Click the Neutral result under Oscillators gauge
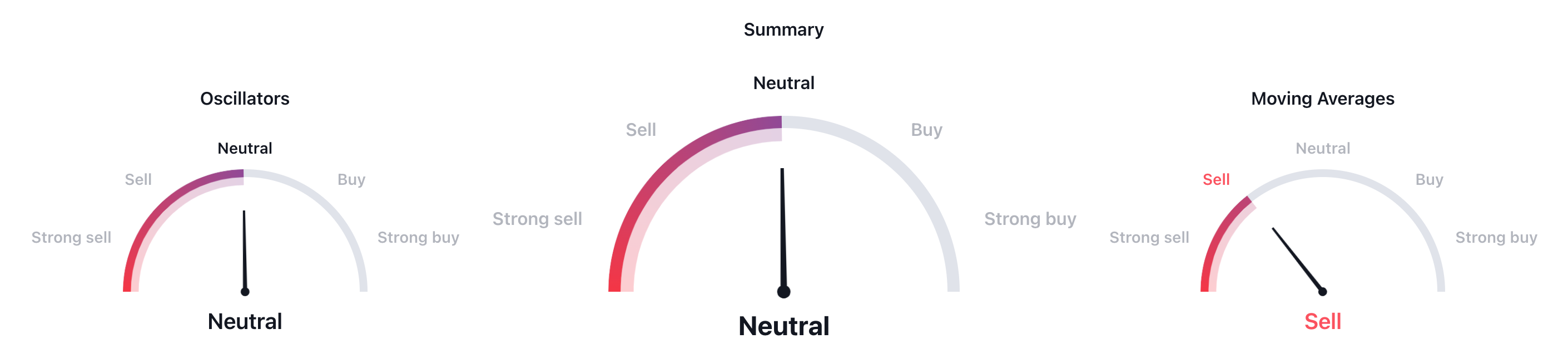1568x363 pixels. click(245, 322)
